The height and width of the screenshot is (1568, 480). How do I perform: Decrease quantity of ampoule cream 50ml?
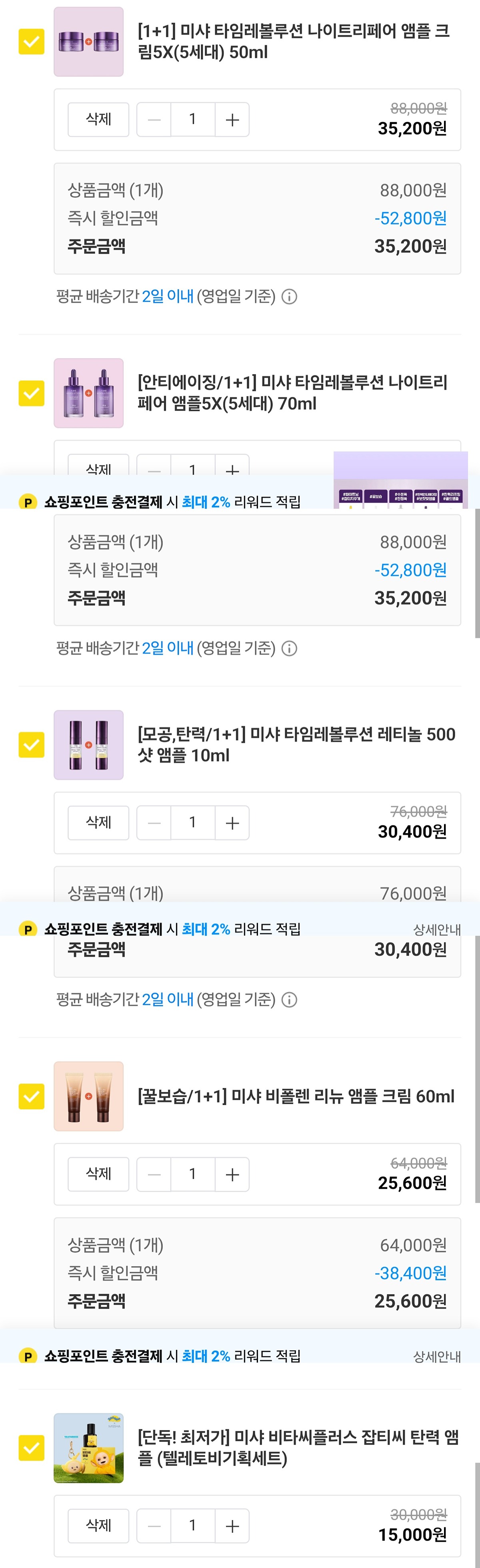pyautogui.click(x=154, y=119)
